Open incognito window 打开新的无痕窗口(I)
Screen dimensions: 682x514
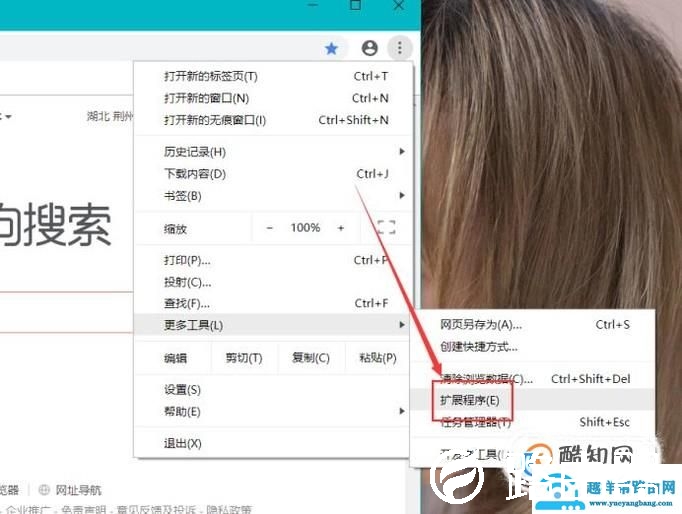coord(273,120)
